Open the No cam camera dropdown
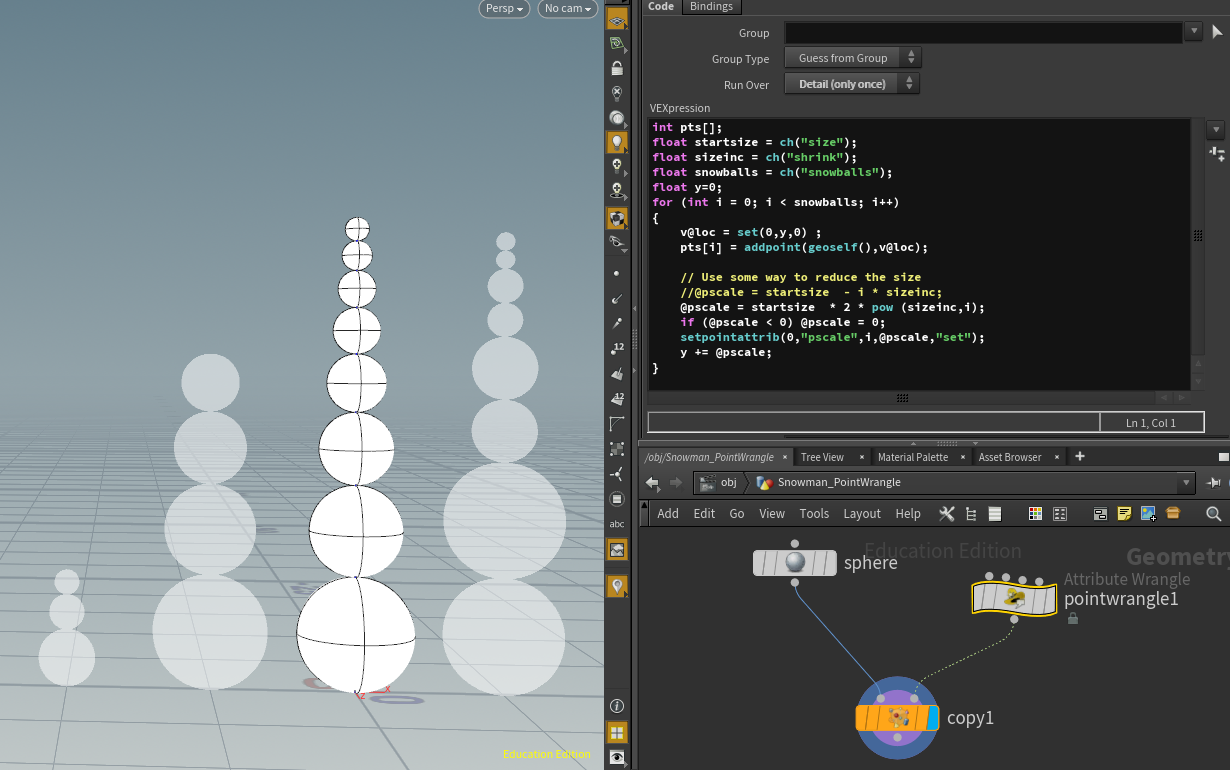 [x=567, y=9]
